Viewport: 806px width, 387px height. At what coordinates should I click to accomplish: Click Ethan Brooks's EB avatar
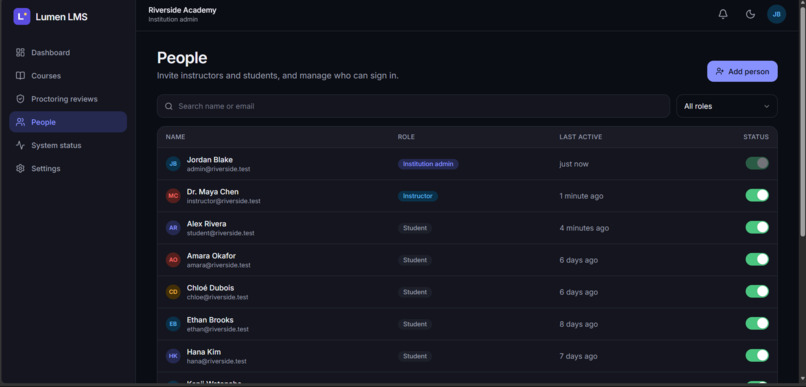coord(173,324)
